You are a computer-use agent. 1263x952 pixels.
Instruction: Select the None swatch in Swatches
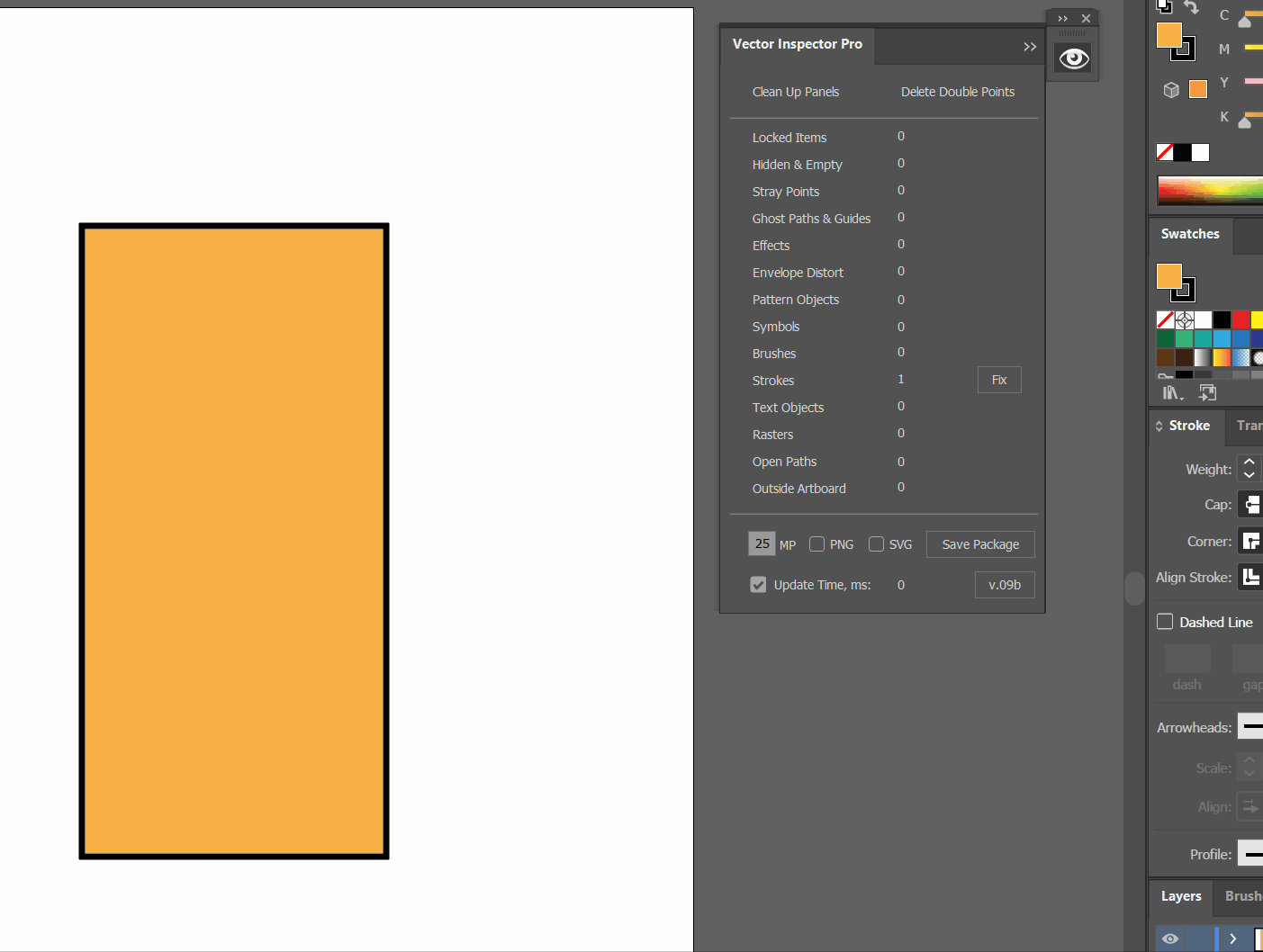(x=1165, y=319)
